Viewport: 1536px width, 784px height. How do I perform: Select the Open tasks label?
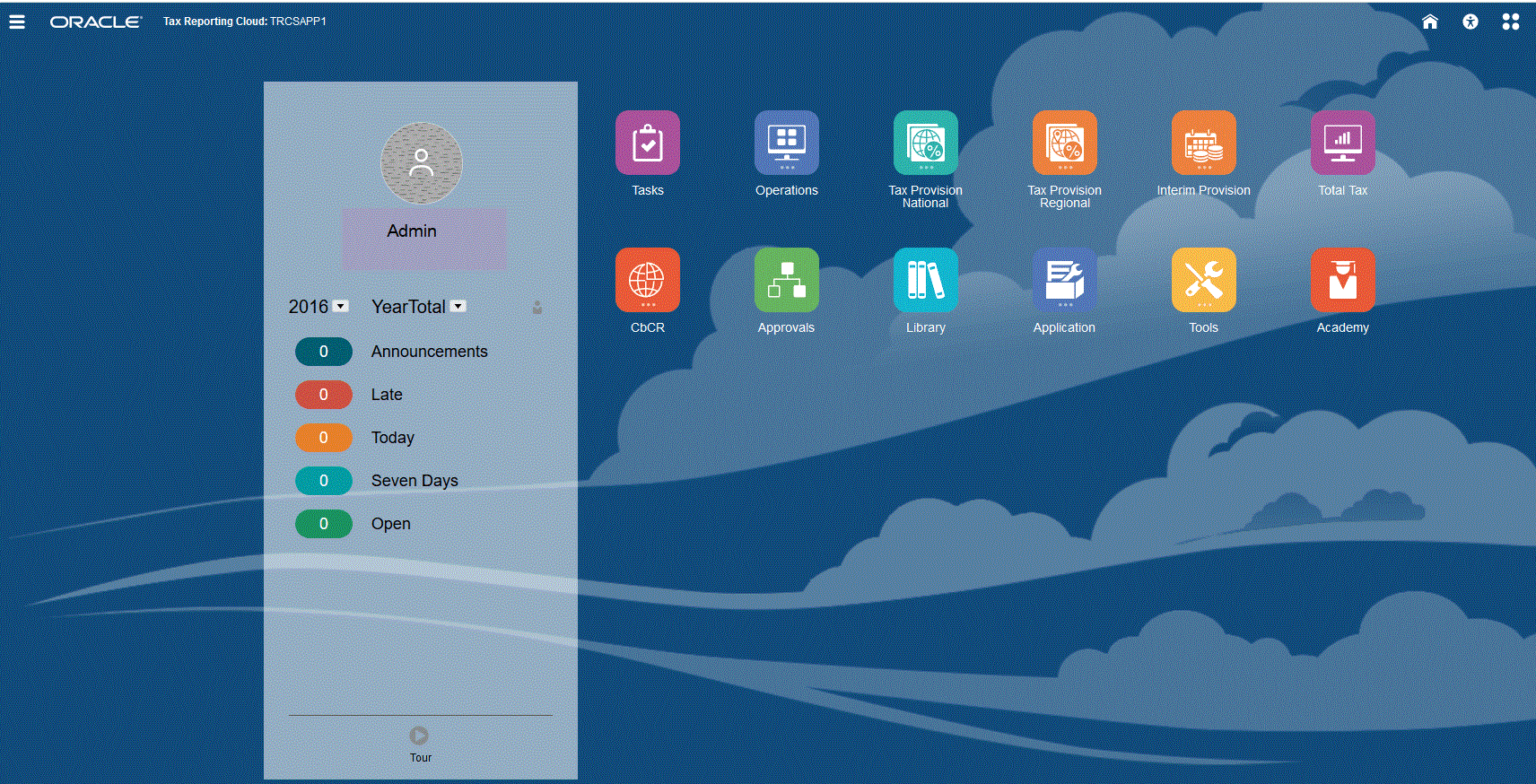[391, 524]
